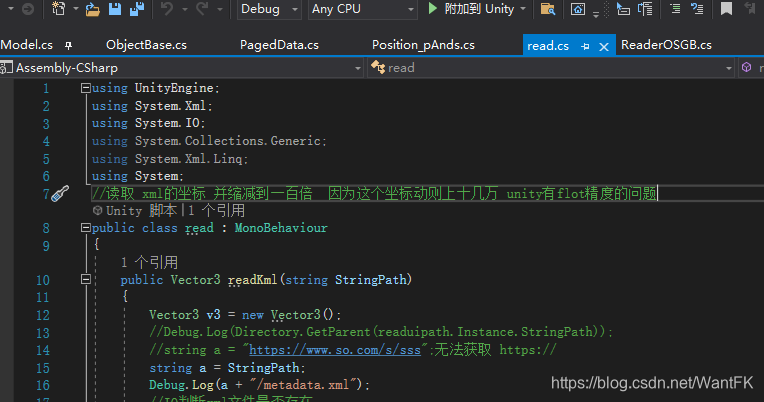Open the read class navigation dropdown
Image resolution: width=764 pixels, height=402 pixels.
click(x=551, y=68)
